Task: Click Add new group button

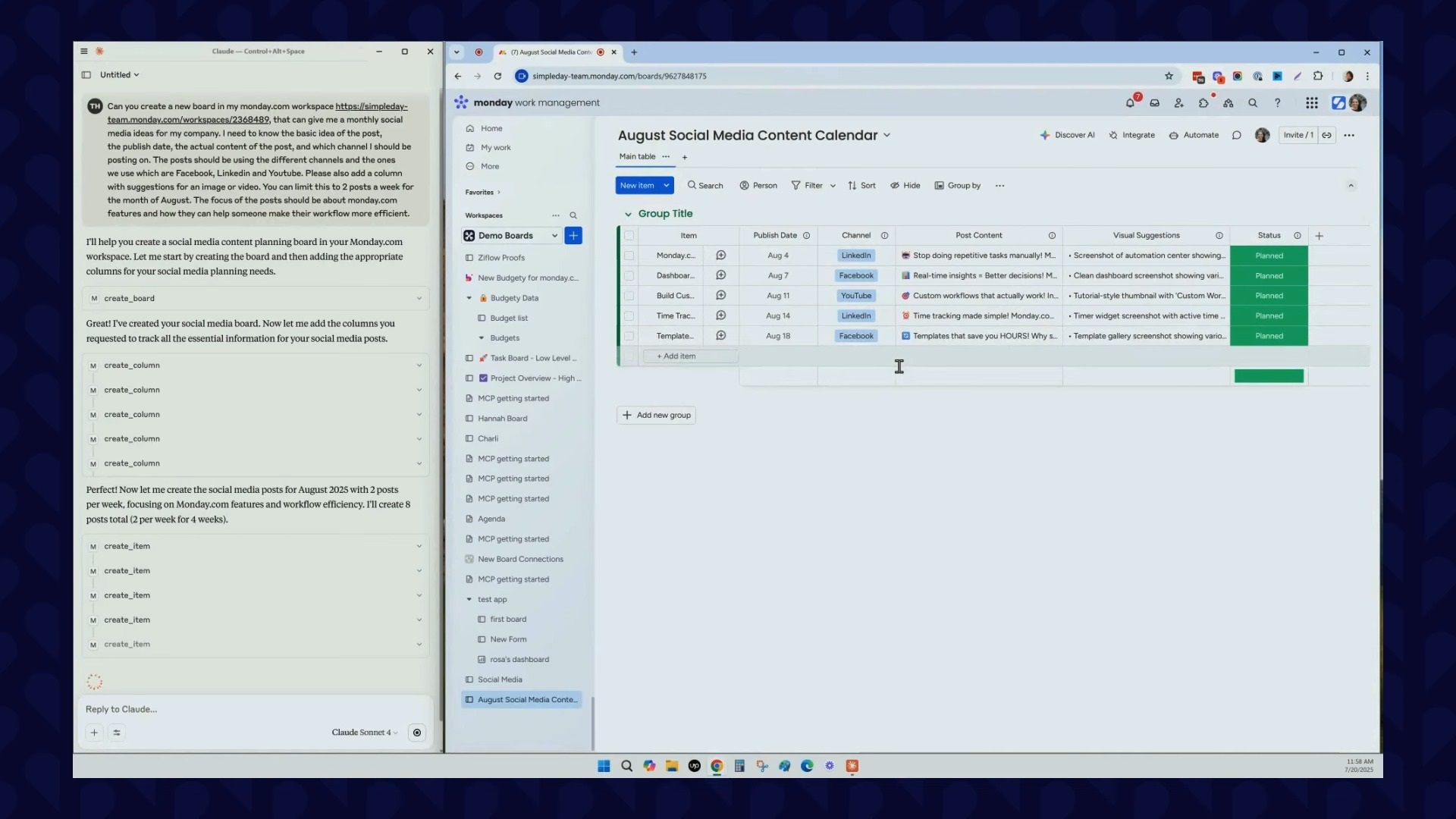Action: (657, 416)
